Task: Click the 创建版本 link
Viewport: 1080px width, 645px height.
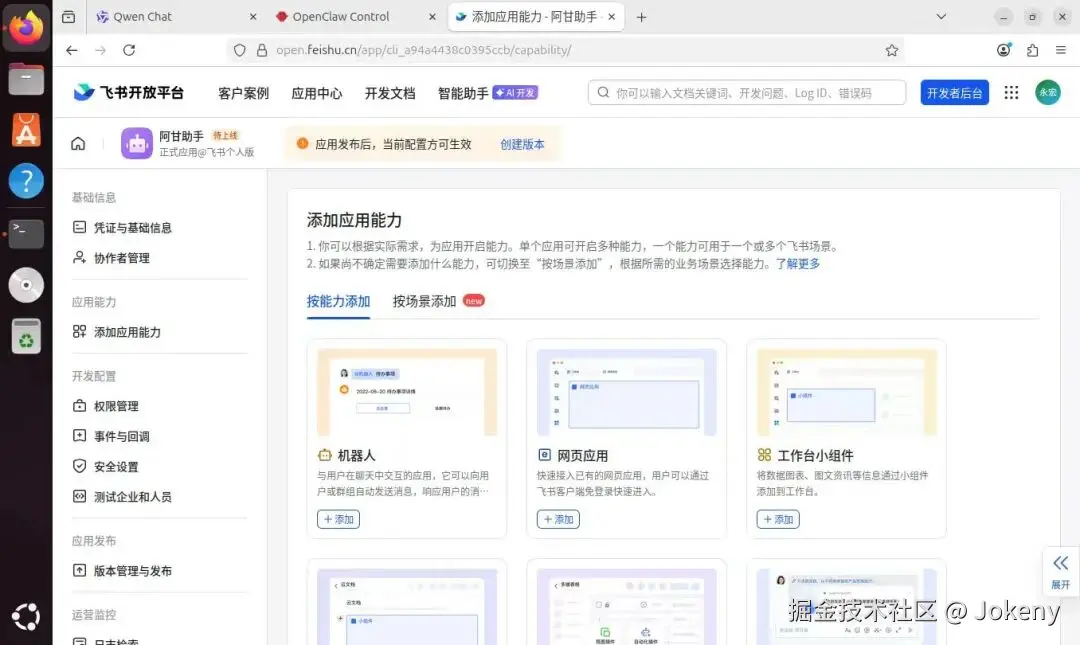Action: 522,144
